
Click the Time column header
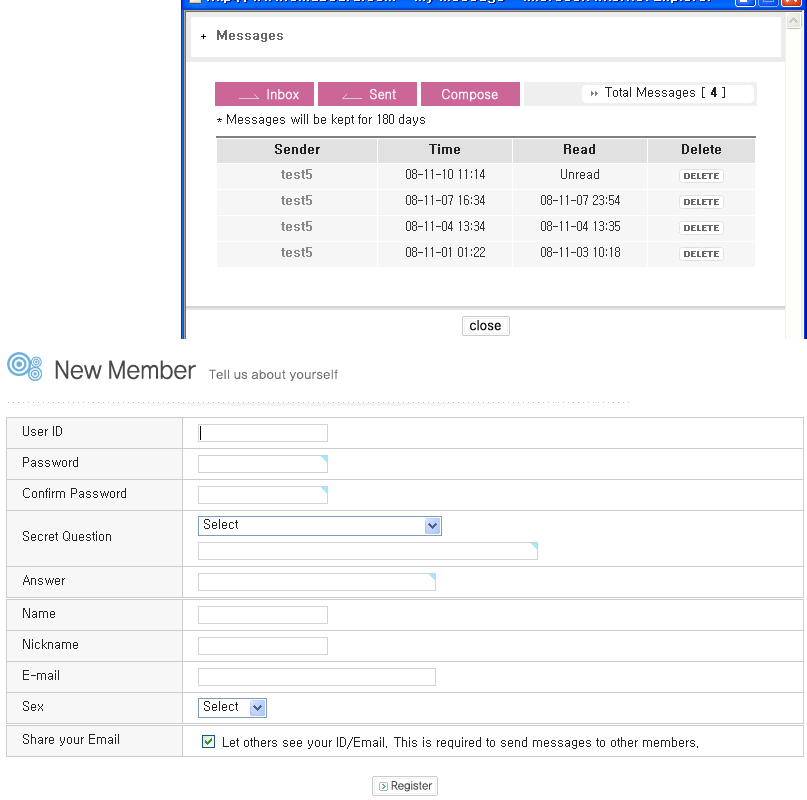point(445,150)
